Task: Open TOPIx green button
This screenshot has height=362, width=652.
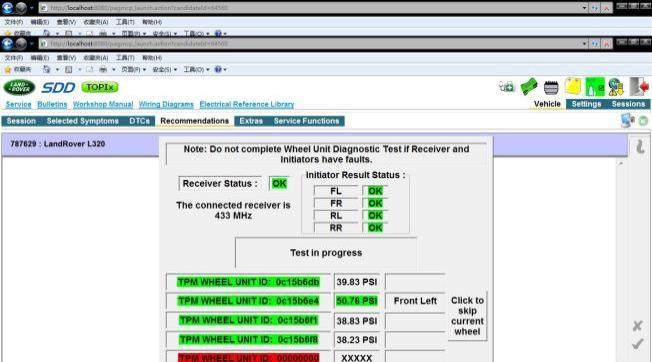Action: click(x=100, y=87)
